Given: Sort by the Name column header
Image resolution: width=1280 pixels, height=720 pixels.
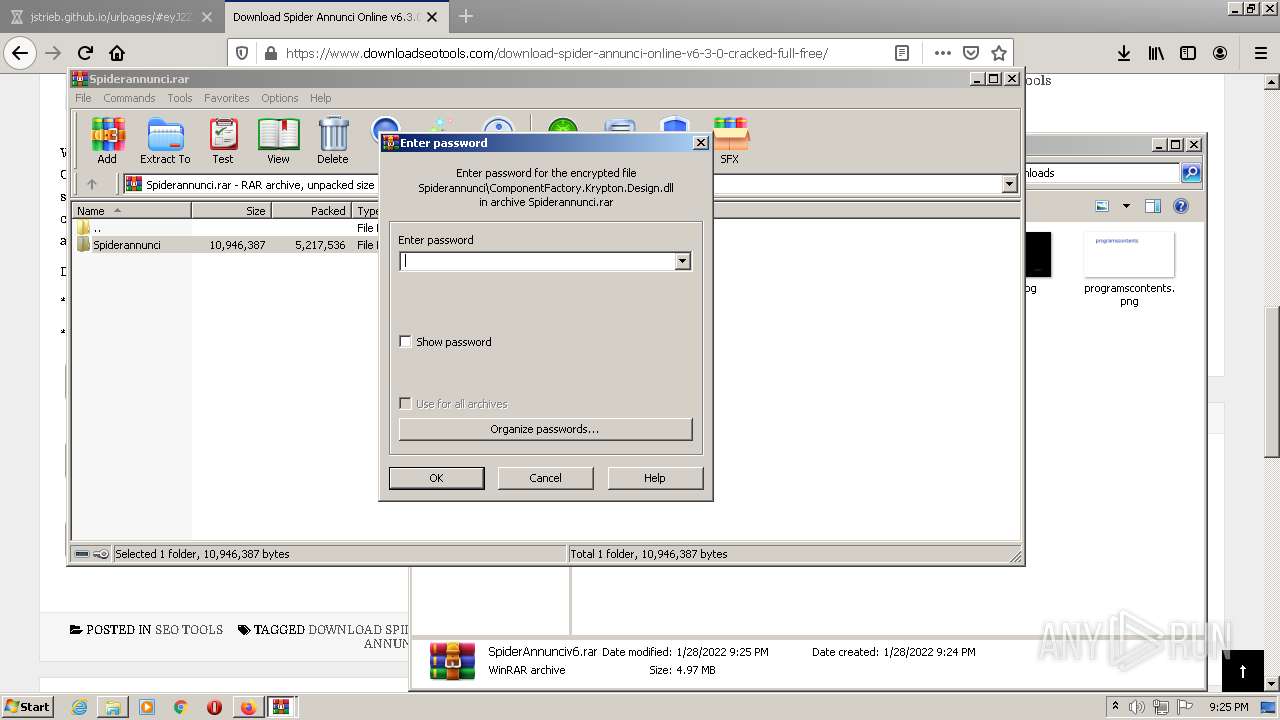Looking at the screenshot, I should (132, 211).
